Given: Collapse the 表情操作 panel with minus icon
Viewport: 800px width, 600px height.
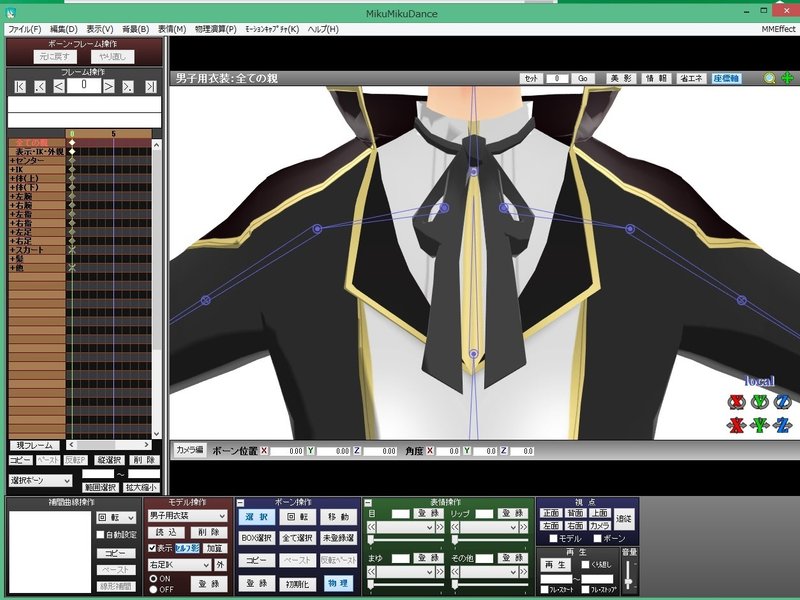Looking at the screenshot, I should pyautogui.click(x=368, y=503).
